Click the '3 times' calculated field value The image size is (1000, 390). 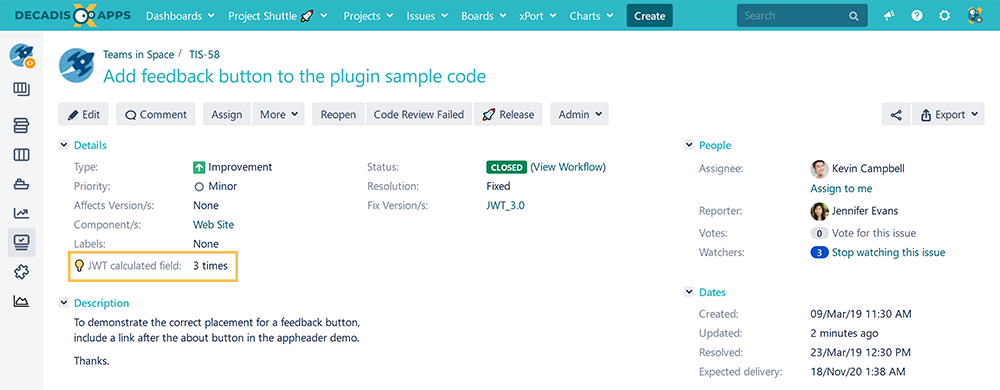(210, 266)
